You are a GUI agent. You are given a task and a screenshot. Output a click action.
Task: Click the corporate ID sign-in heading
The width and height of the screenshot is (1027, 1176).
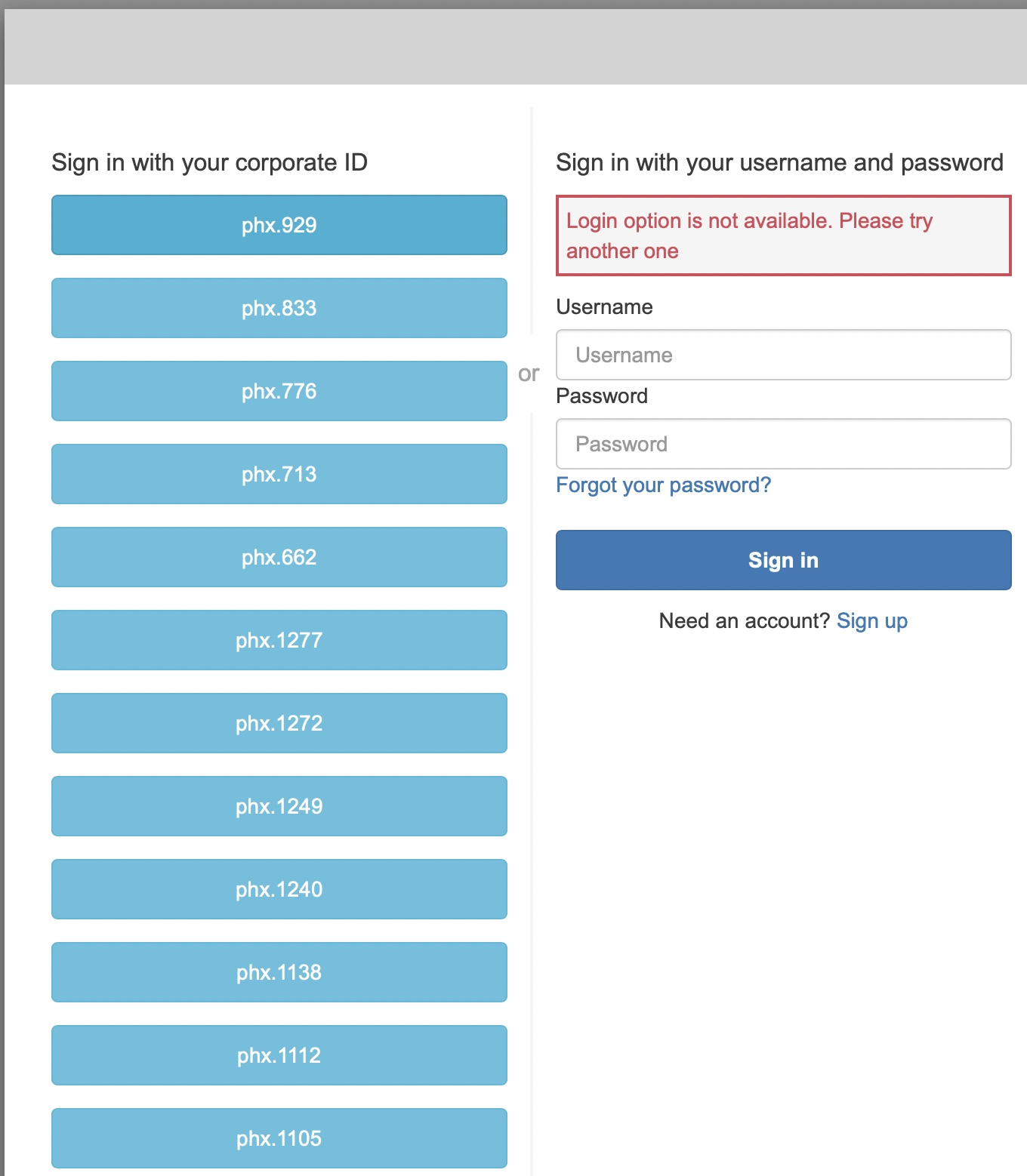coord(209,162)
